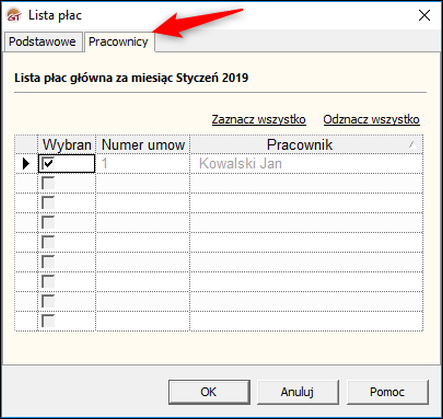
Task: Tick the checkbox in the fifth row
Action: (48, 242)
